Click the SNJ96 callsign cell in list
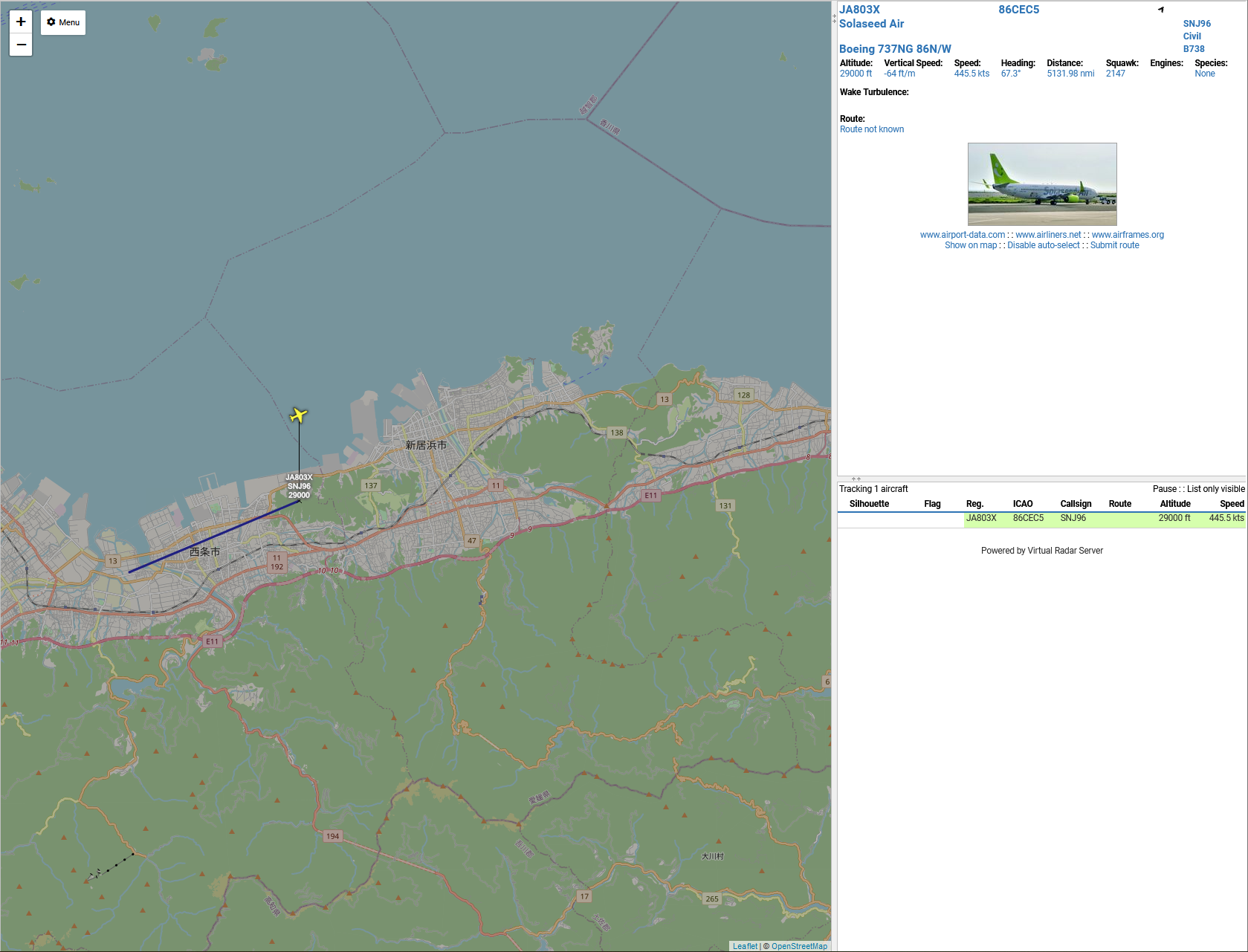Screen dimensions: 1248x952 pyautogui.click(x=1073, y=518)
